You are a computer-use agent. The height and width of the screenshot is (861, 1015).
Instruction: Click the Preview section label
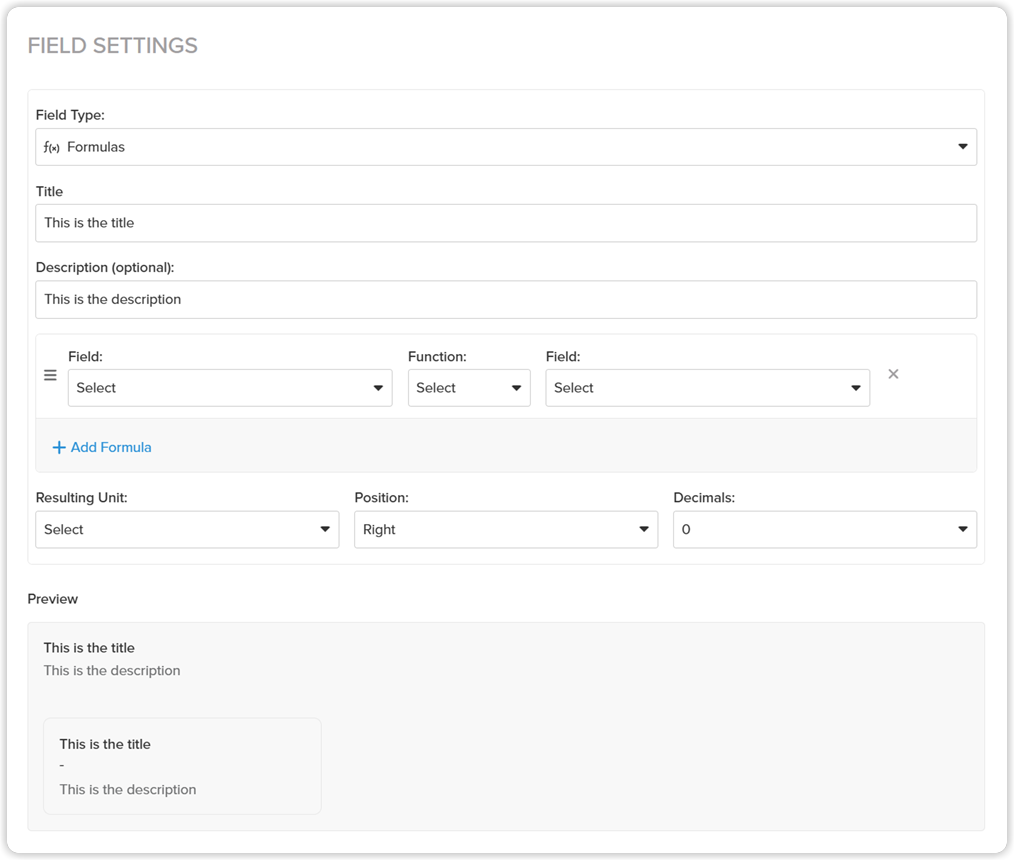(x=52, y=599)
